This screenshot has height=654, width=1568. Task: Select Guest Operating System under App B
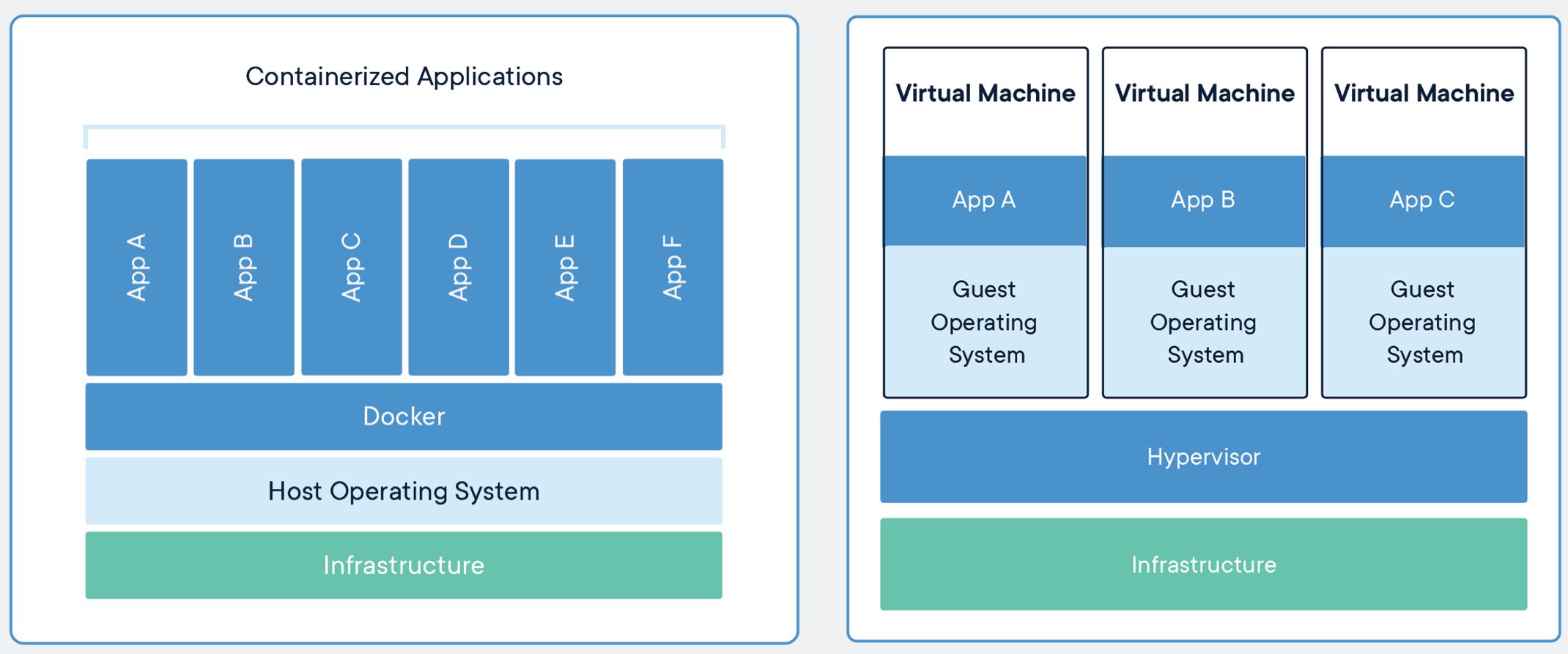[x=1204, y=322]
